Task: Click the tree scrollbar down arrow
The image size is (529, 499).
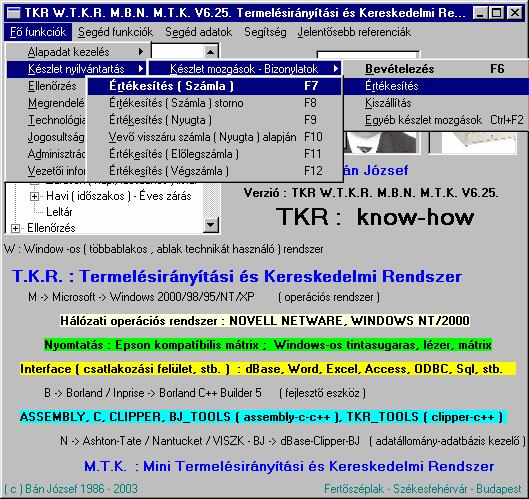Action: (211, 224)
